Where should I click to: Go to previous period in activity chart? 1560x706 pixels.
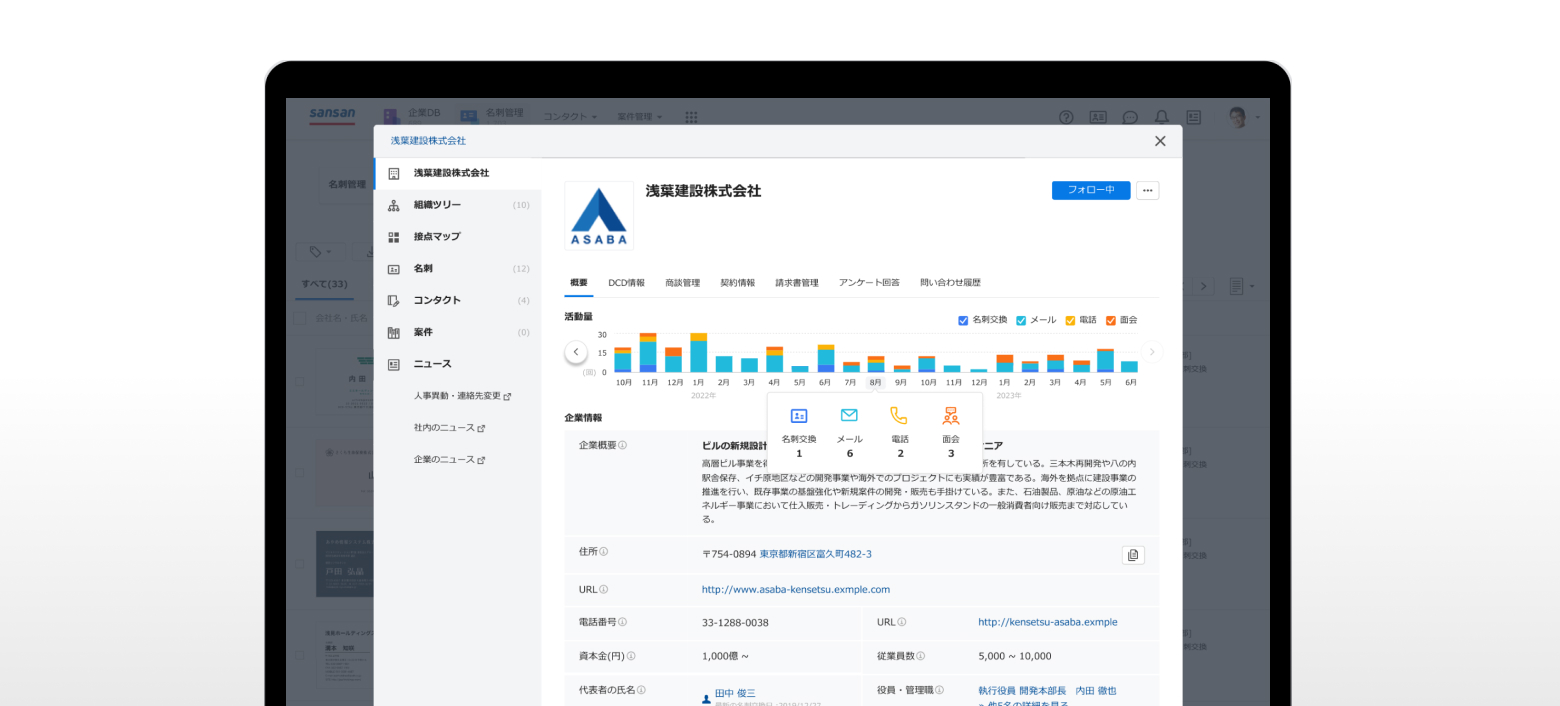575,352
